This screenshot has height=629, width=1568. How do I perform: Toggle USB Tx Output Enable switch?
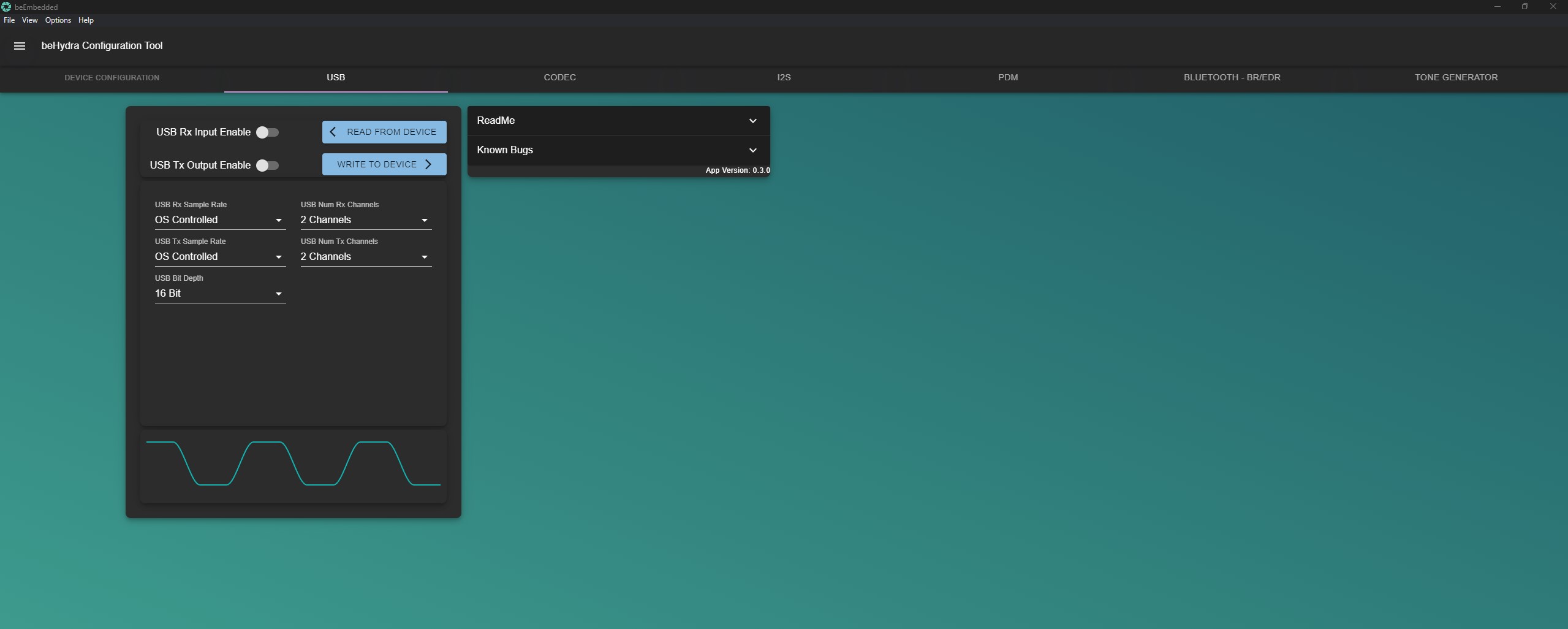(267, 166)
